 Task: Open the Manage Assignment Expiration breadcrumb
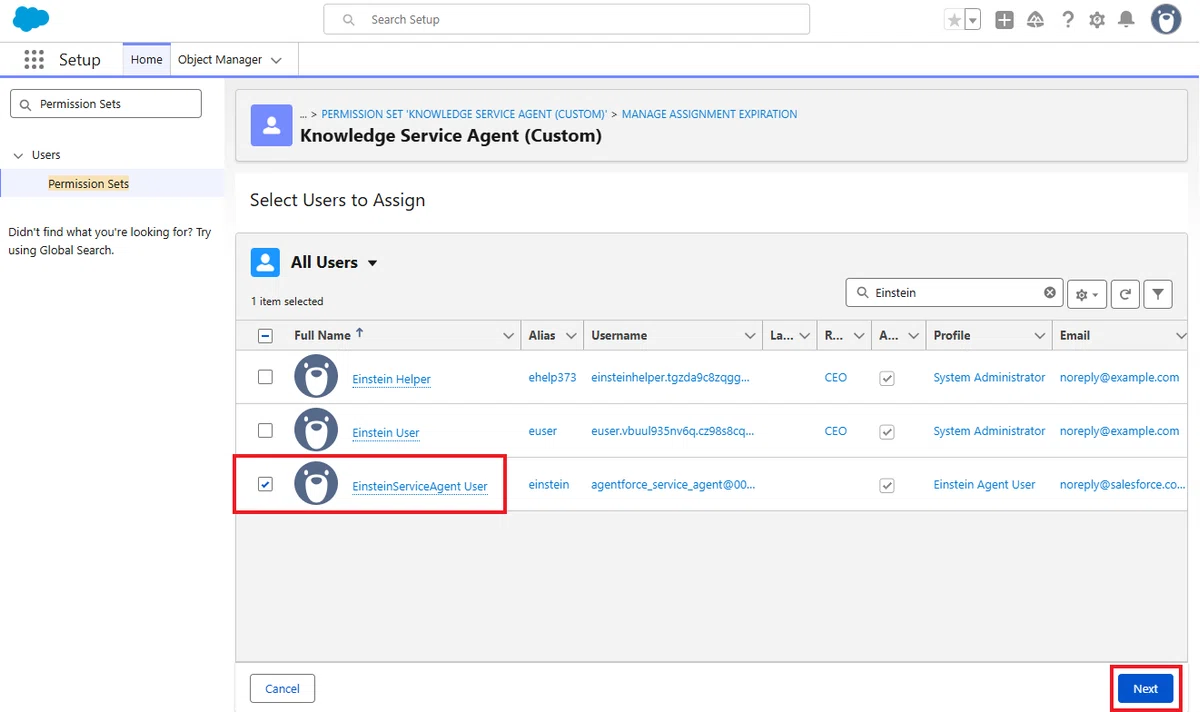click(x=710, y=114)
